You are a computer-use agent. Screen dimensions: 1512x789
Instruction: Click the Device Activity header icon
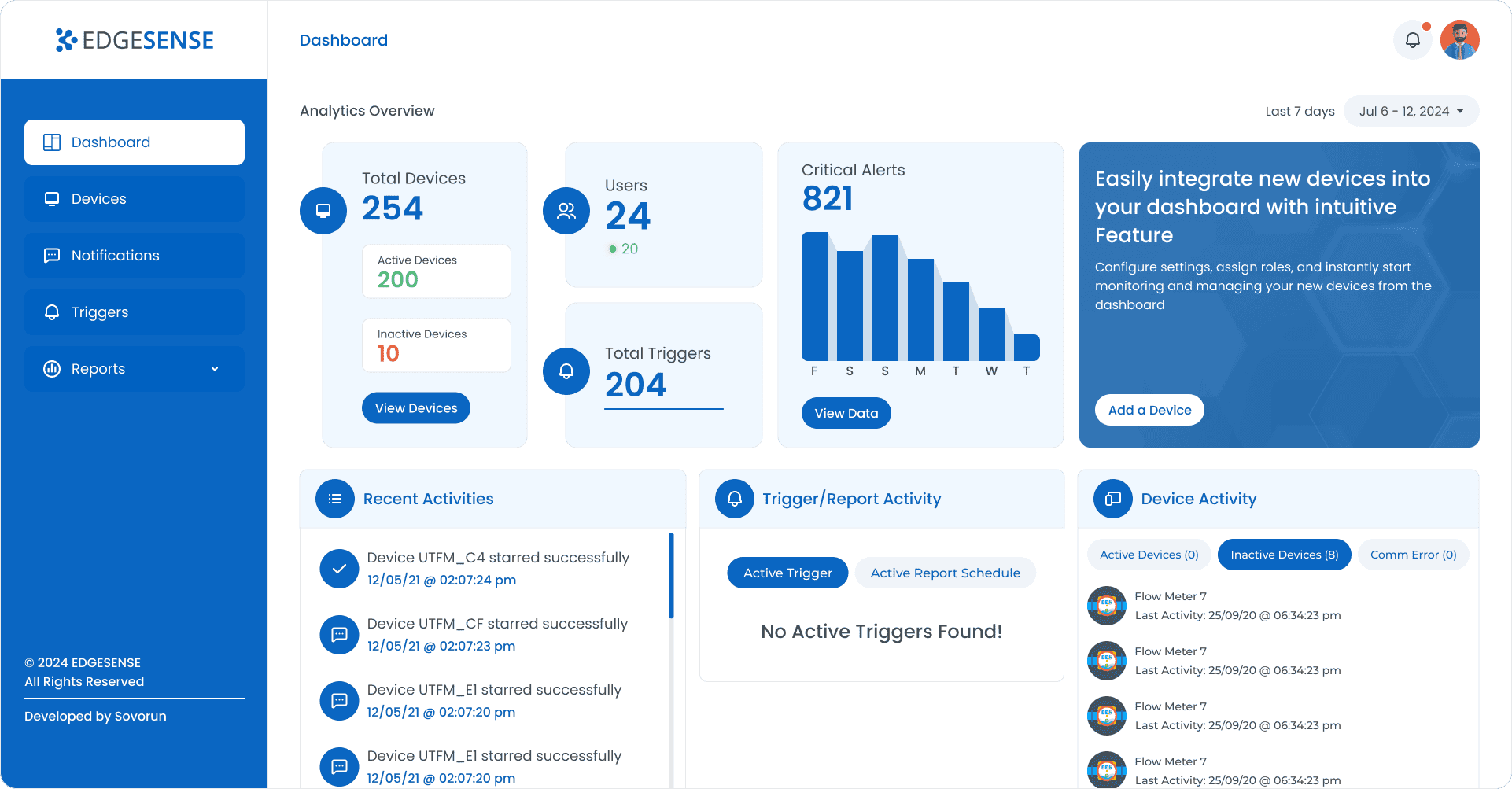coord(1112,499)
